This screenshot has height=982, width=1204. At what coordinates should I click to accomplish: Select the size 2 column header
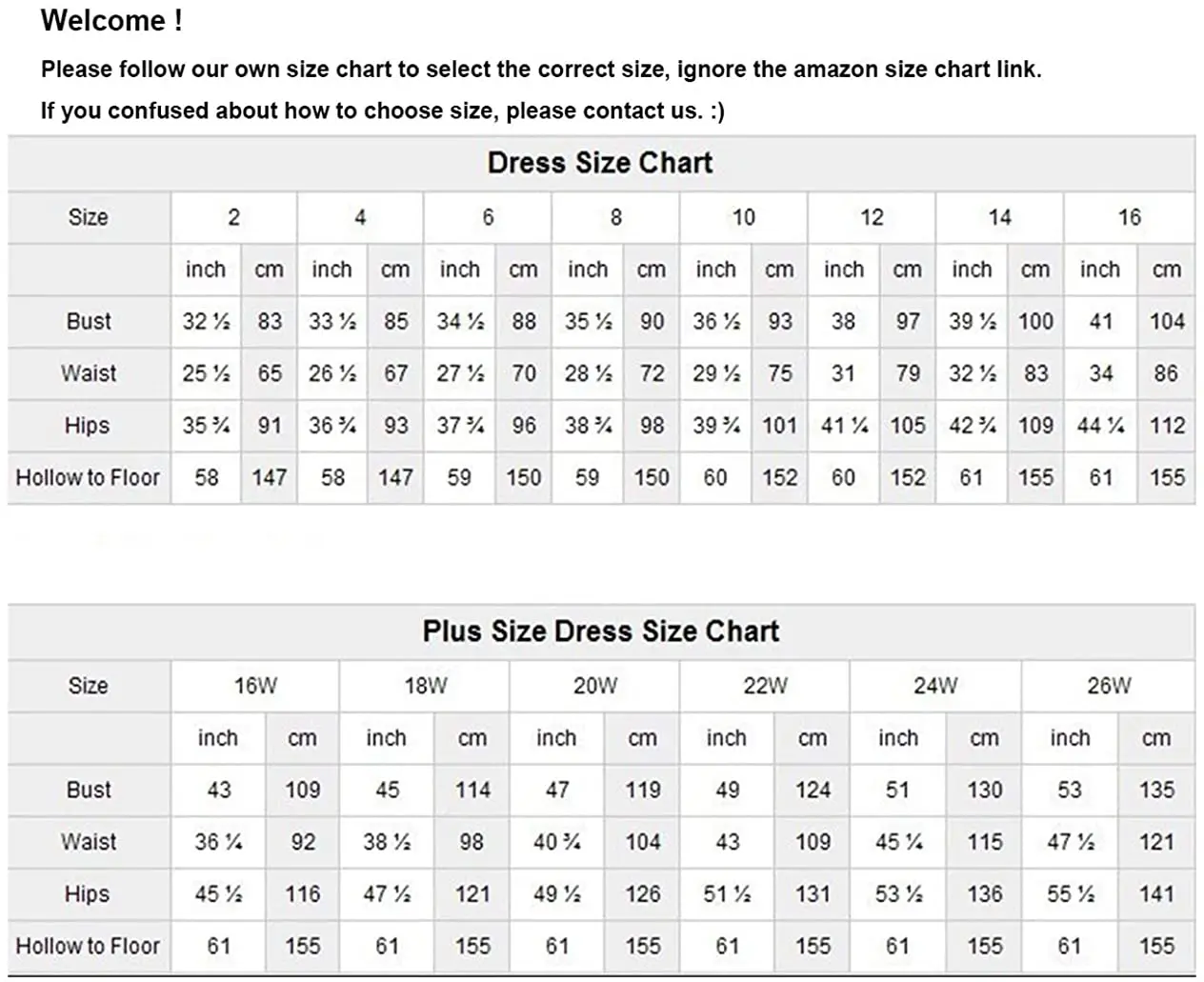pyautogui.click(x=233, y=217)
